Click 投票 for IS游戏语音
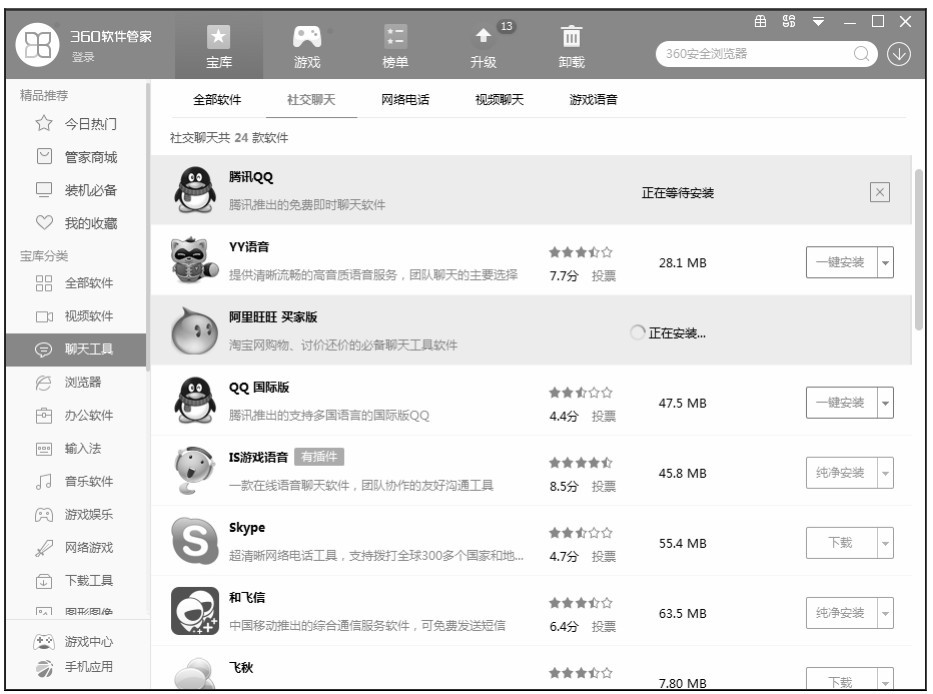Viewport: 933px width, 694px height. tap(603, 487)
